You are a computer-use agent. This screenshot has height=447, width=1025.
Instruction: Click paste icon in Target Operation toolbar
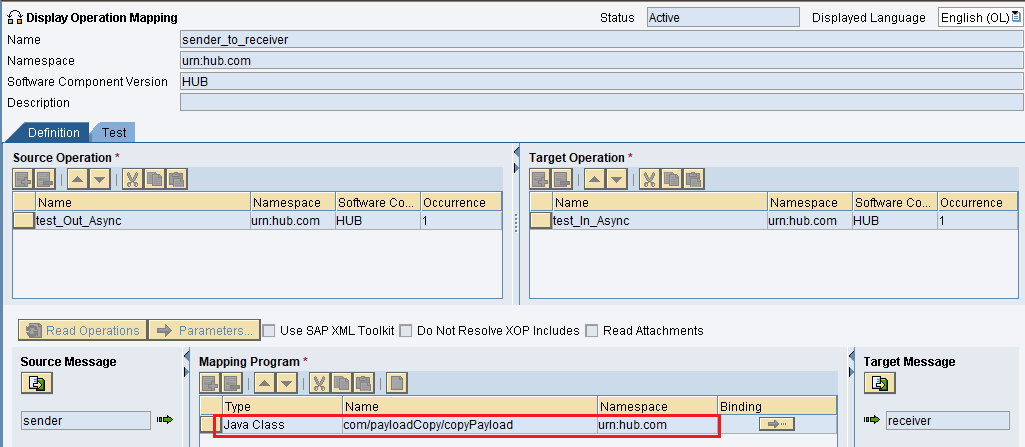(x=694, y=179)
